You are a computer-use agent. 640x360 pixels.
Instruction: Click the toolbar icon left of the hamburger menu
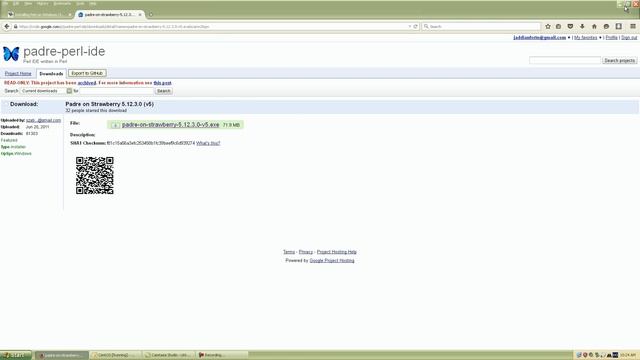coord(619,26)
